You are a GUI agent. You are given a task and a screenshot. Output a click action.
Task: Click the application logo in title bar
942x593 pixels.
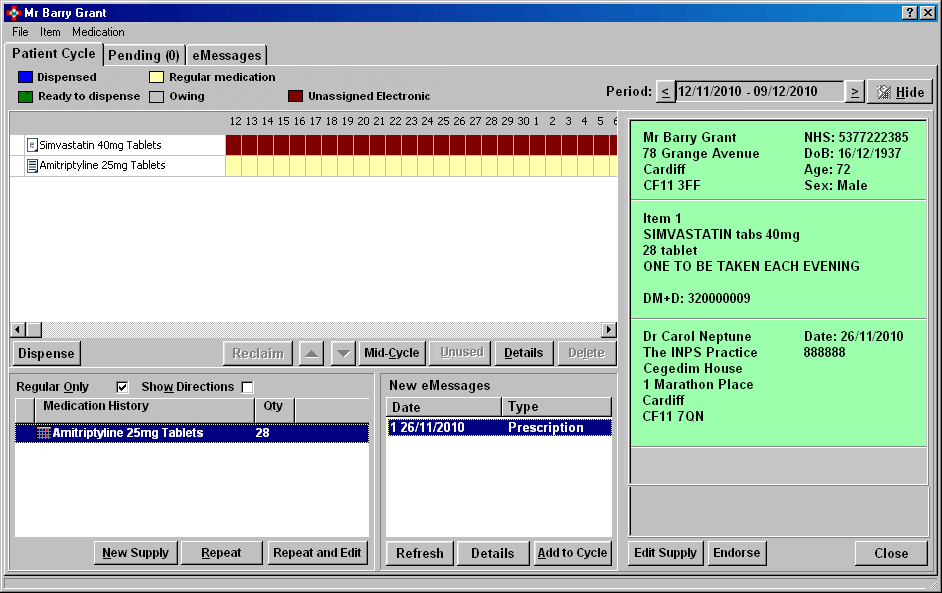click(13, 13)
